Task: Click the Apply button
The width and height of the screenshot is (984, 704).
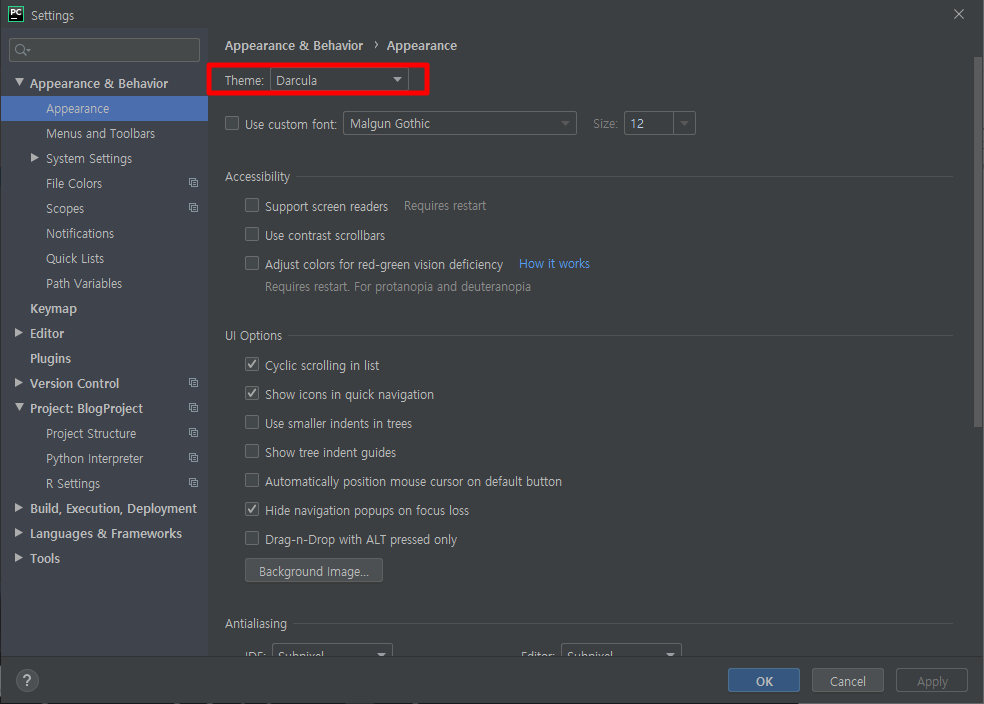Action: click(x=932, y=681)
